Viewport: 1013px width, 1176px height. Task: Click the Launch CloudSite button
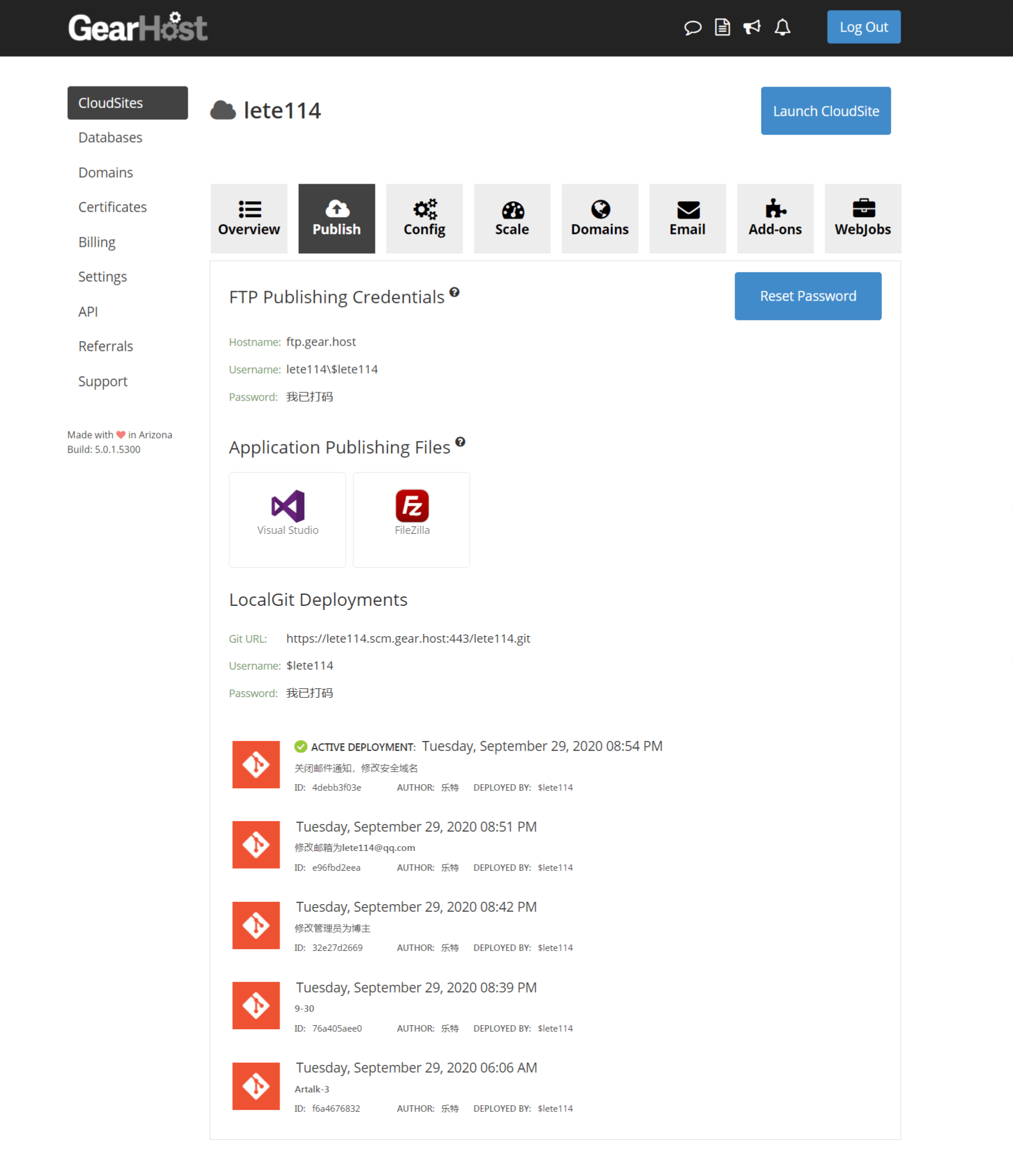coord(825,111)
